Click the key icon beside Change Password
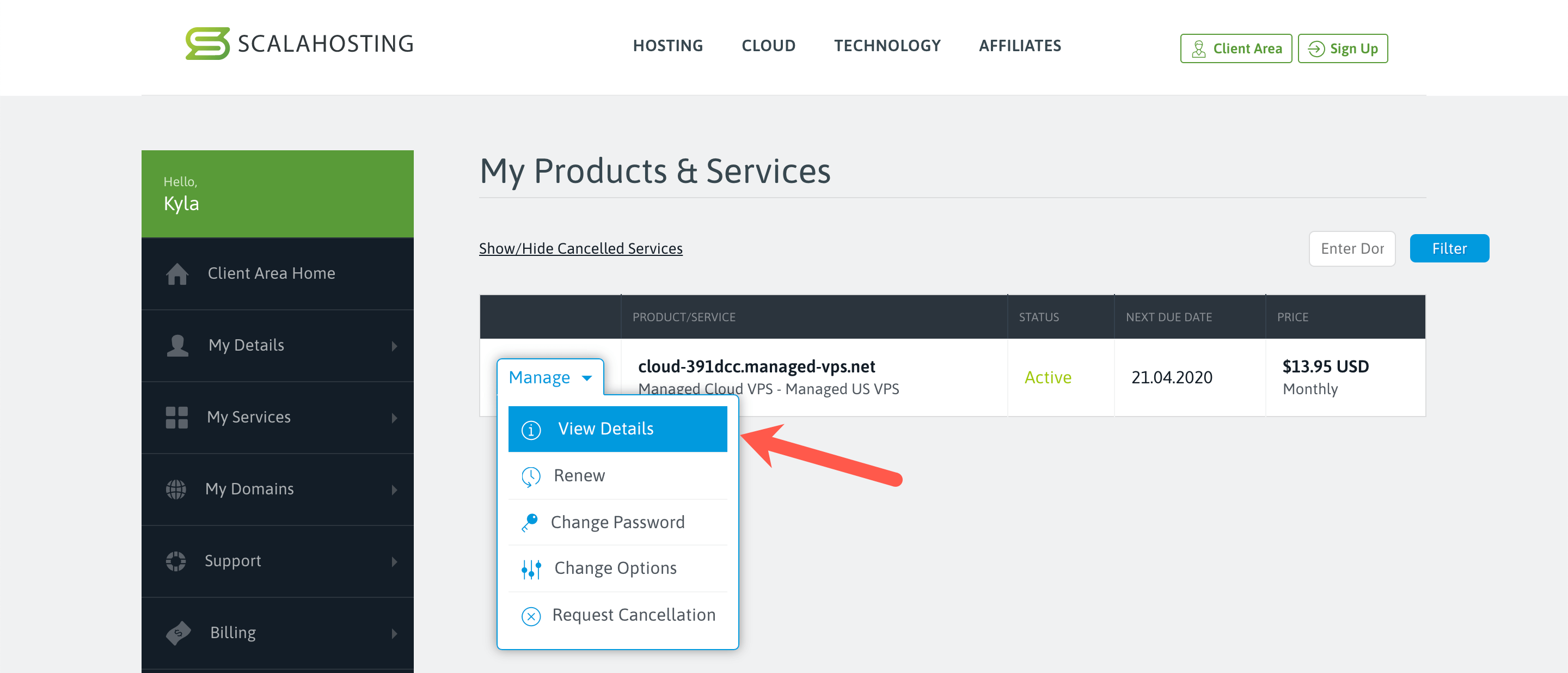The height and width of the screenshot is (673, 1568). (x=530, y=523)
